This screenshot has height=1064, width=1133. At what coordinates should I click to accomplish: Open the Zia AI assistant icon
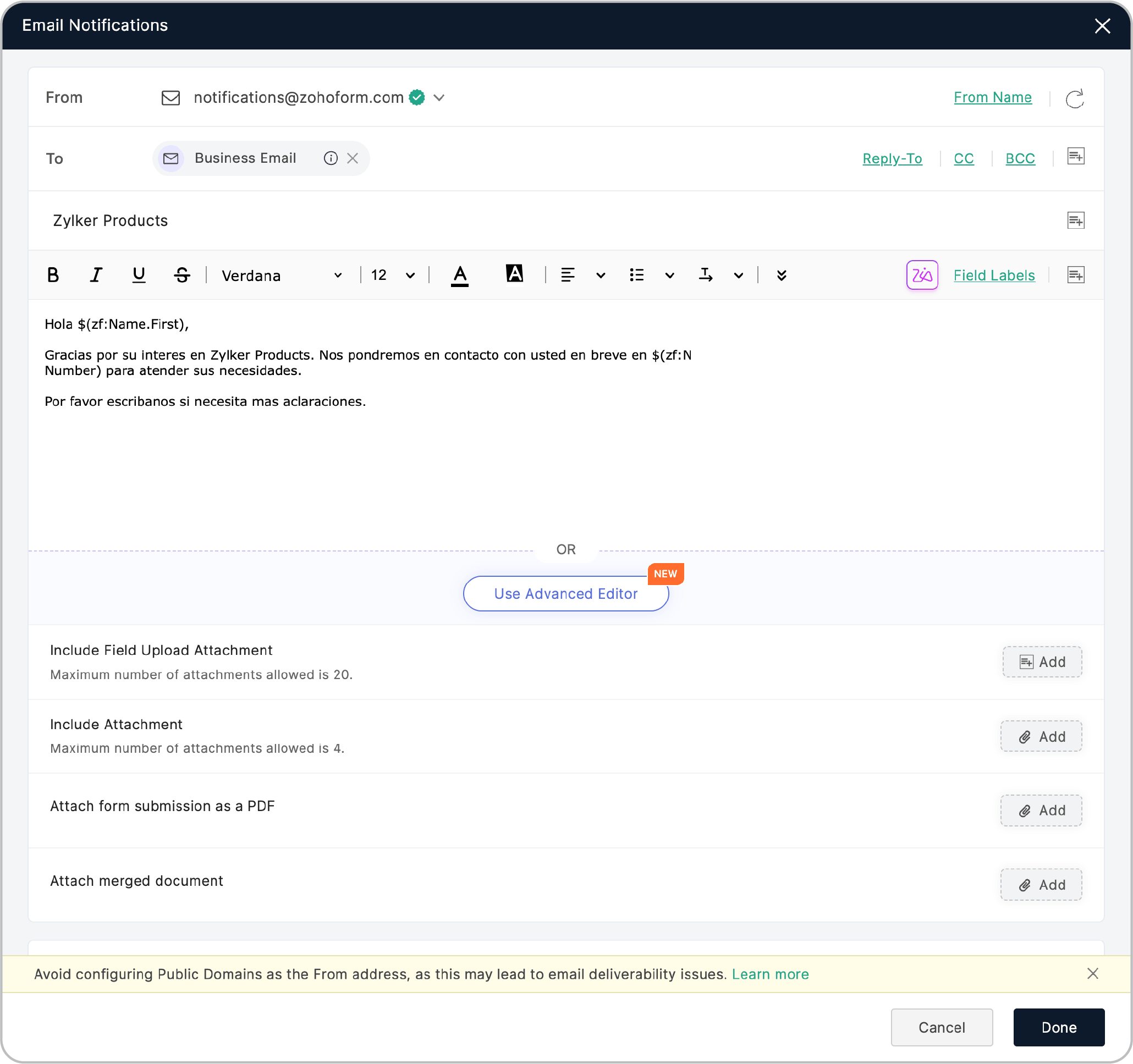pos(922,275)
